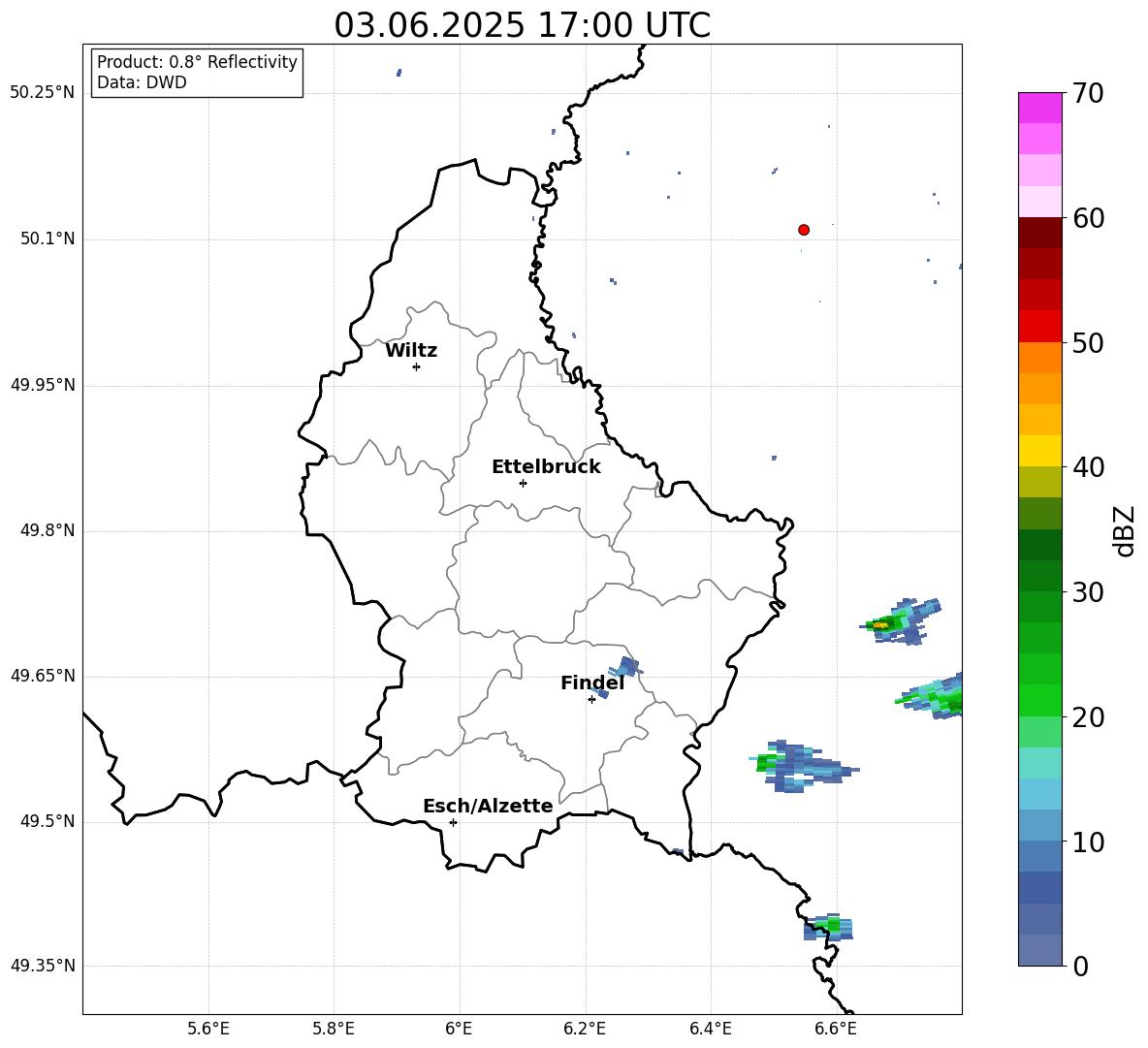1148x1048 pixels.
Task: Click the radar echo northeast of Findel
Action: click(x=627, y=667)
